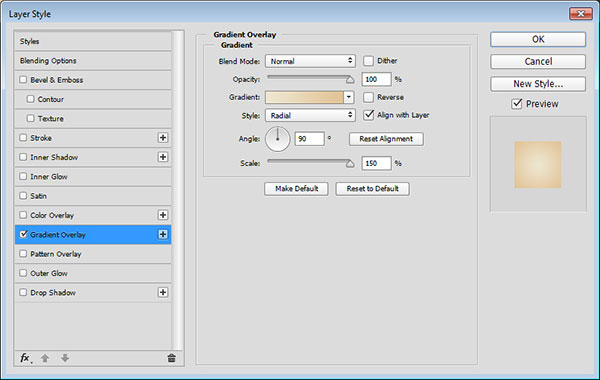
Task: Select Styles in the left list
Action: [x=93, y=41]
